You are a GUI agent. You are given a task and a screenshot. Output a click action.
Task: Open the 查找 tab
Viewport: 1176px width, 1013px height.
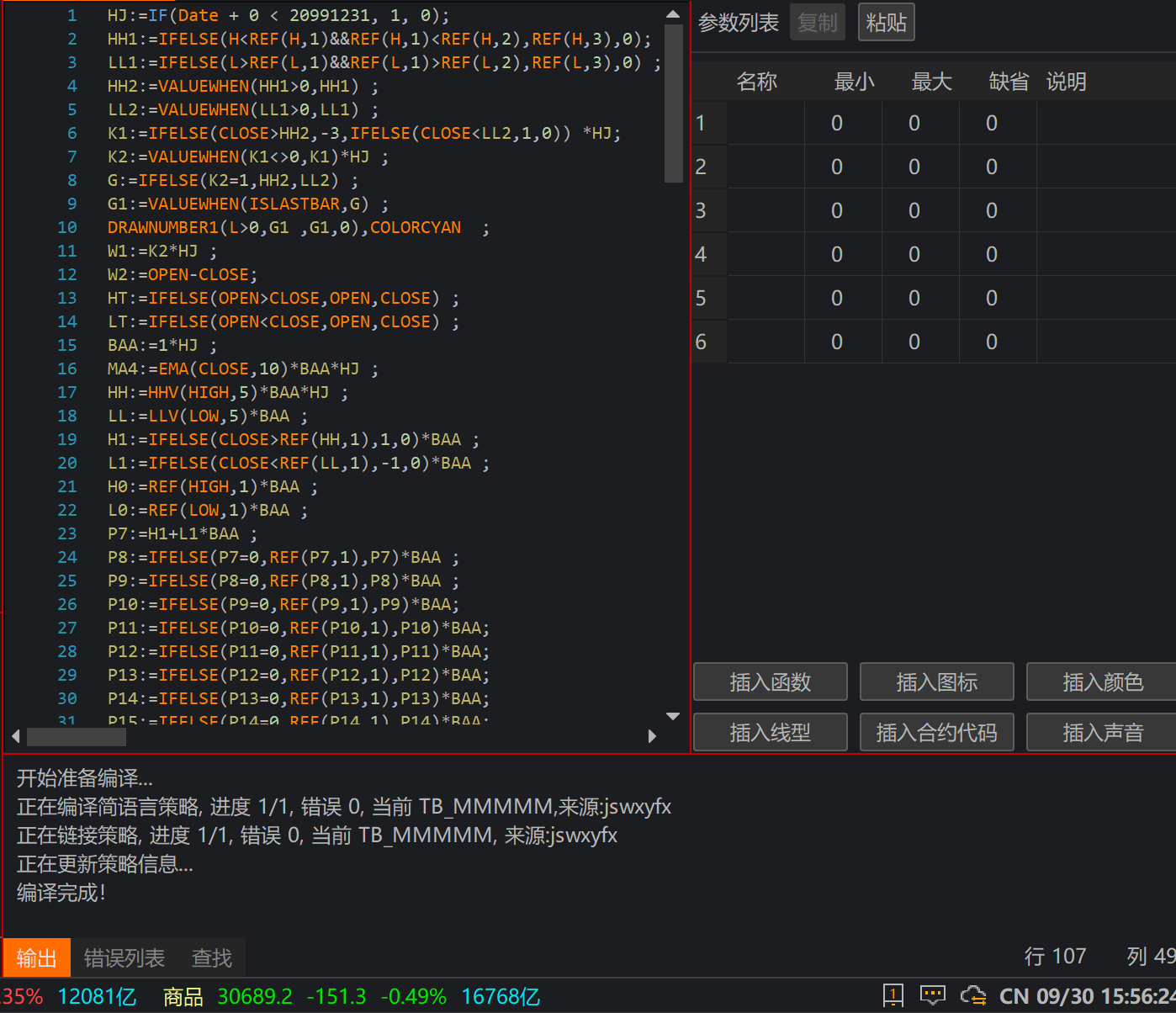[x=211, y=957]
